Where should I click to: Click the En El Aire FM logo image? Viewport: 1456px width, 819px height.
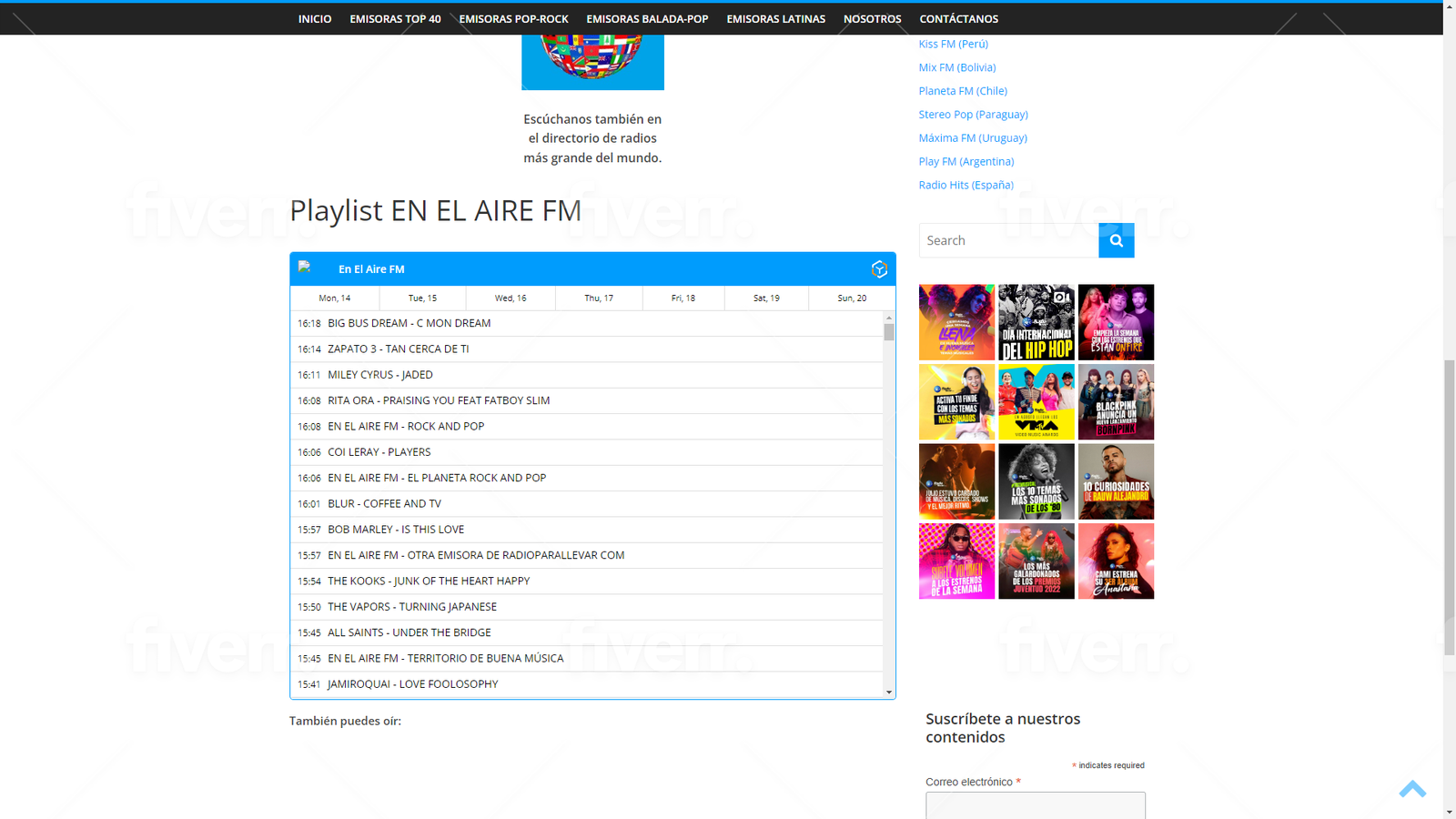[306, 268]
